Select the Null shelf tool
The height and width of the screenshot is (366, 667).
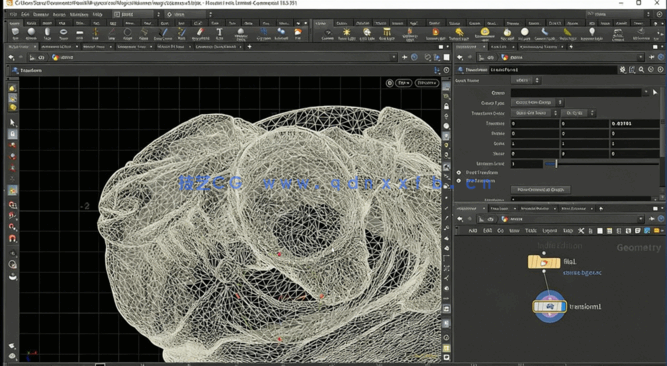[x=95, y=33]
